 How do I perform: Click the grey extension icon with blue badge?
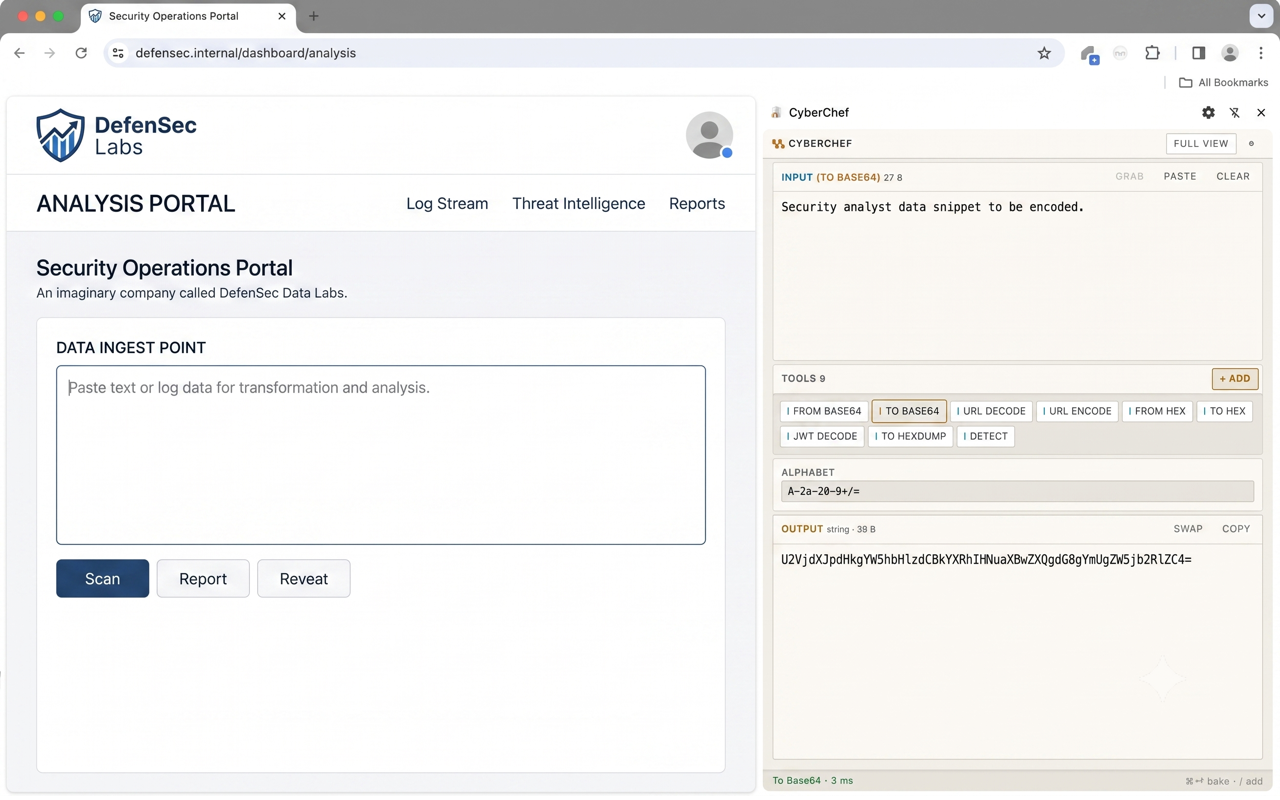pyautogui.click(x=1089, y=54)
